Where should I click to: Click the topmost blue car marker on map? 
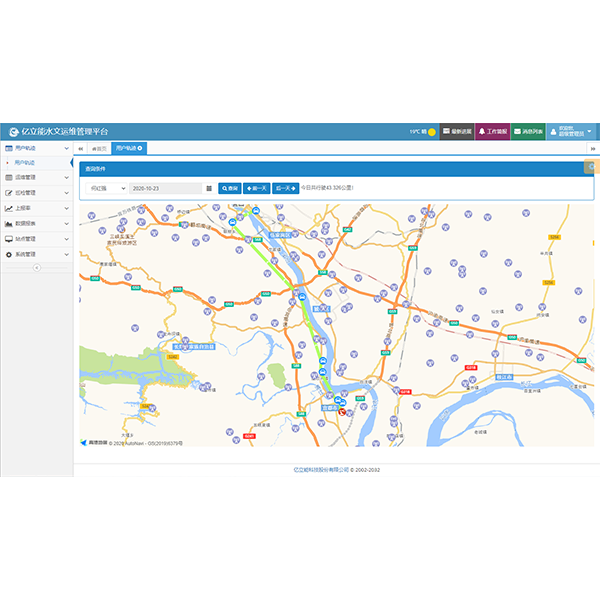256,211
